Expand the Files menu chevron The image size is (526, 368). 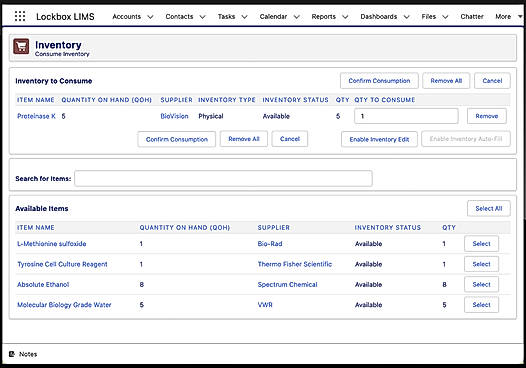(445, 17)
